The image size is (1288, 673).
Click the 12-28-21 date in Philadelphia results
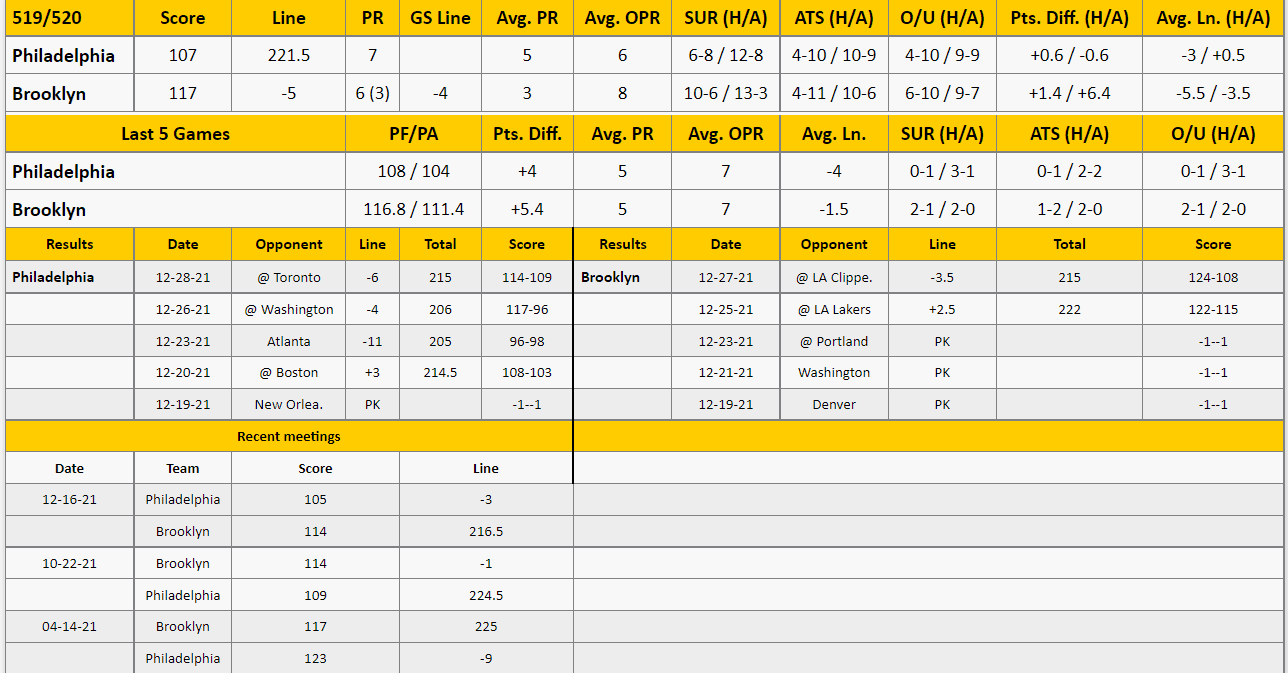coord(183,277)
